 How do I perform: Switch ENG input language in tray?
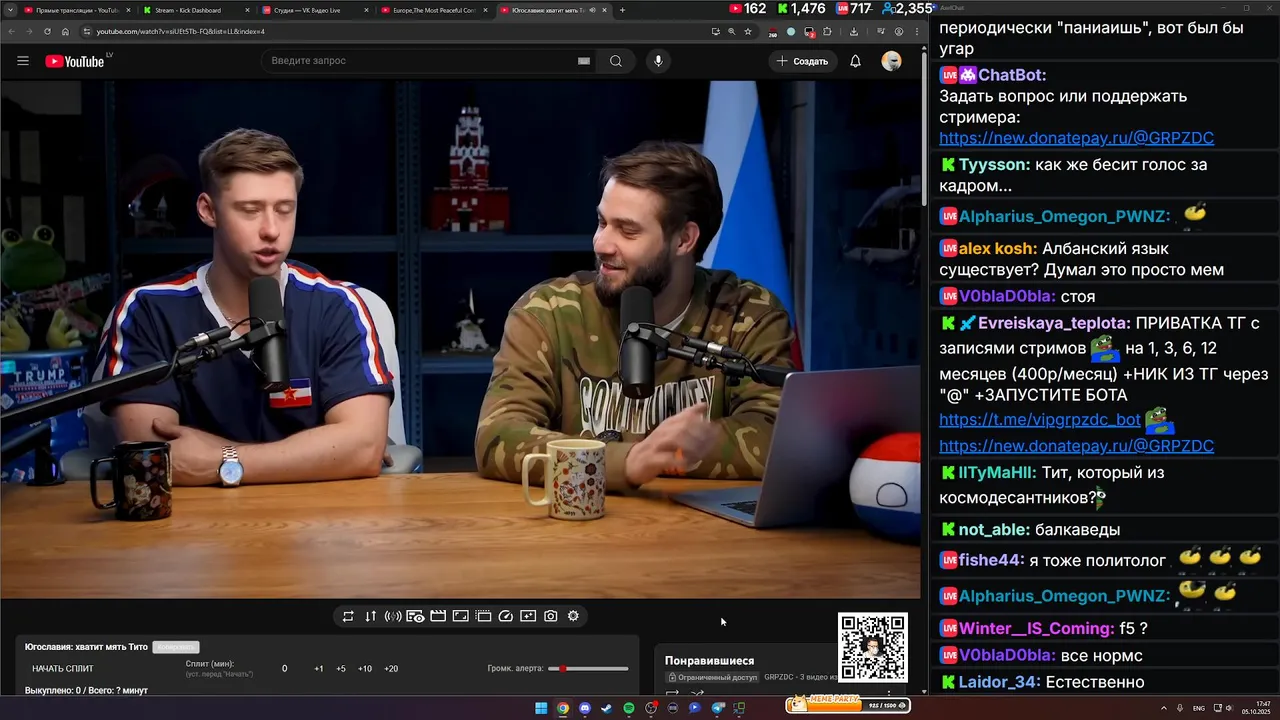1199,708
